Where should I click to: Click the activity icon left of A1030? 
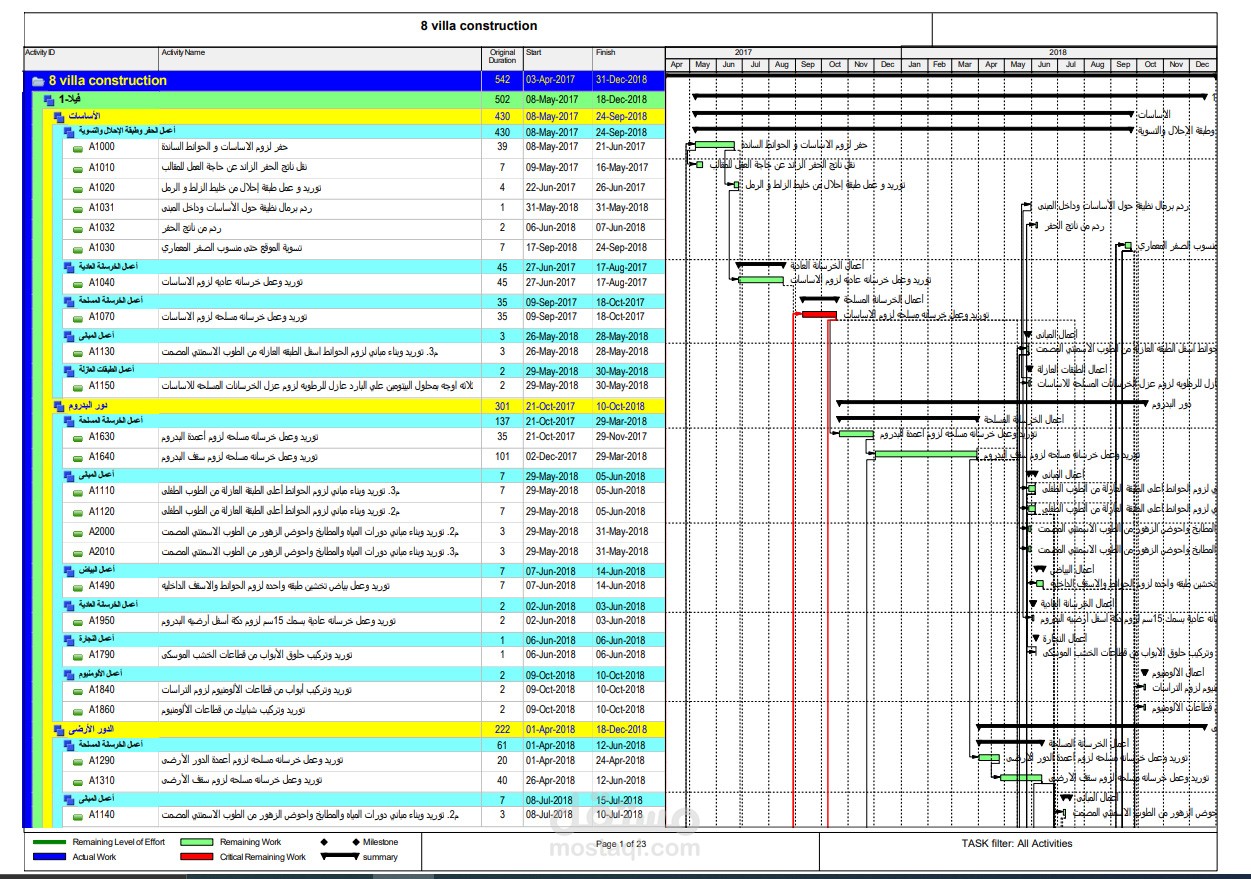coord(78,248)
